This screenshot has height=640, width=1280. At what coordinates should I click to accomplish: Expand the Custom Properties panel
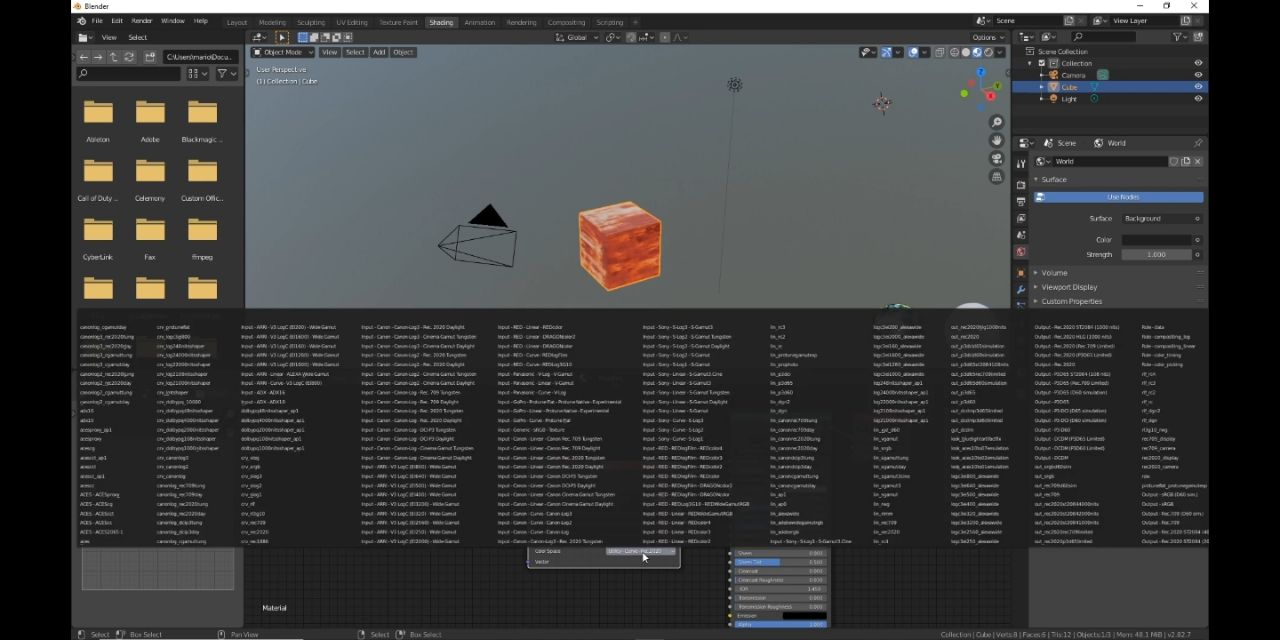coord(1070,301)
